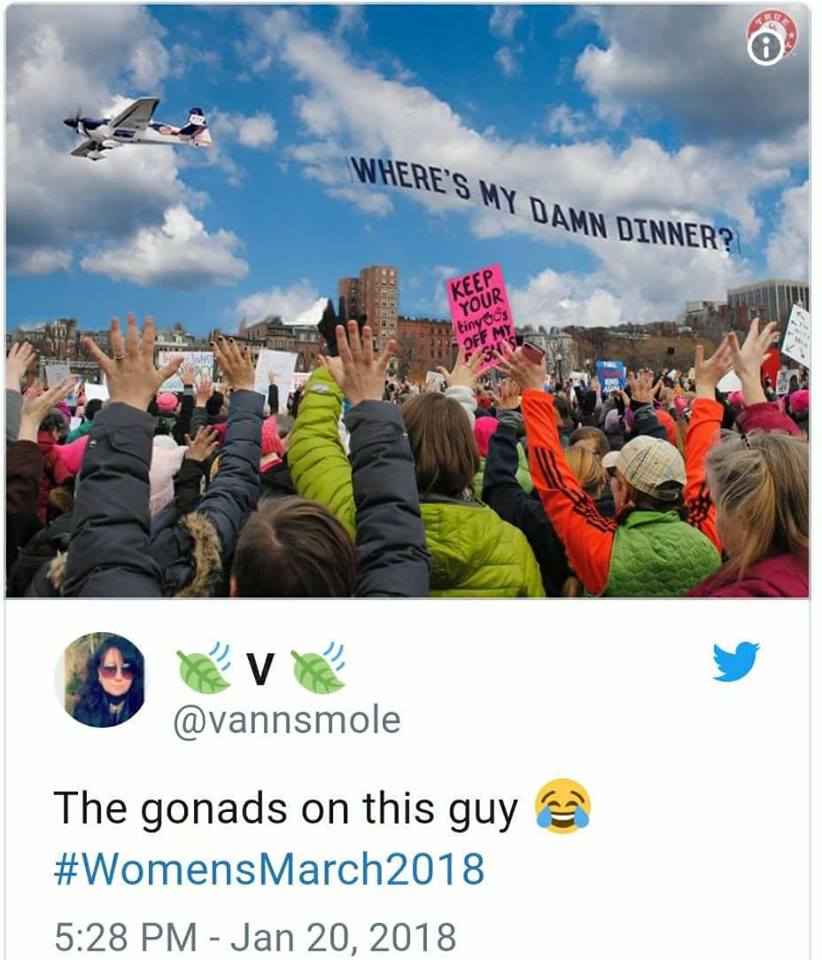Click the tall brick building in the photo
This screenshot has width=822, height=960.
[369, 307]
